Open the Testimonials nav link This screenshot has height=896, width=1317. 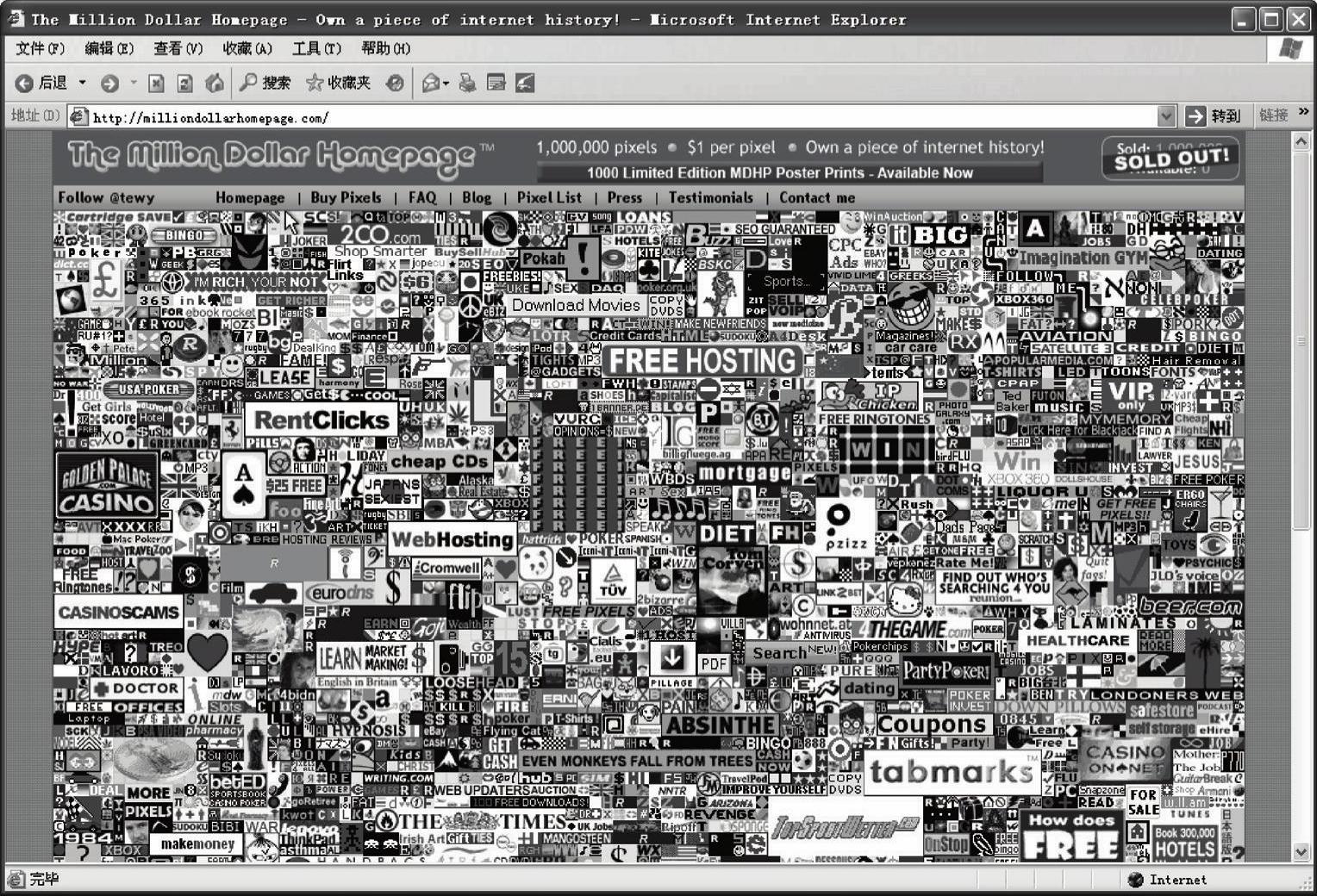coord(711,197)
